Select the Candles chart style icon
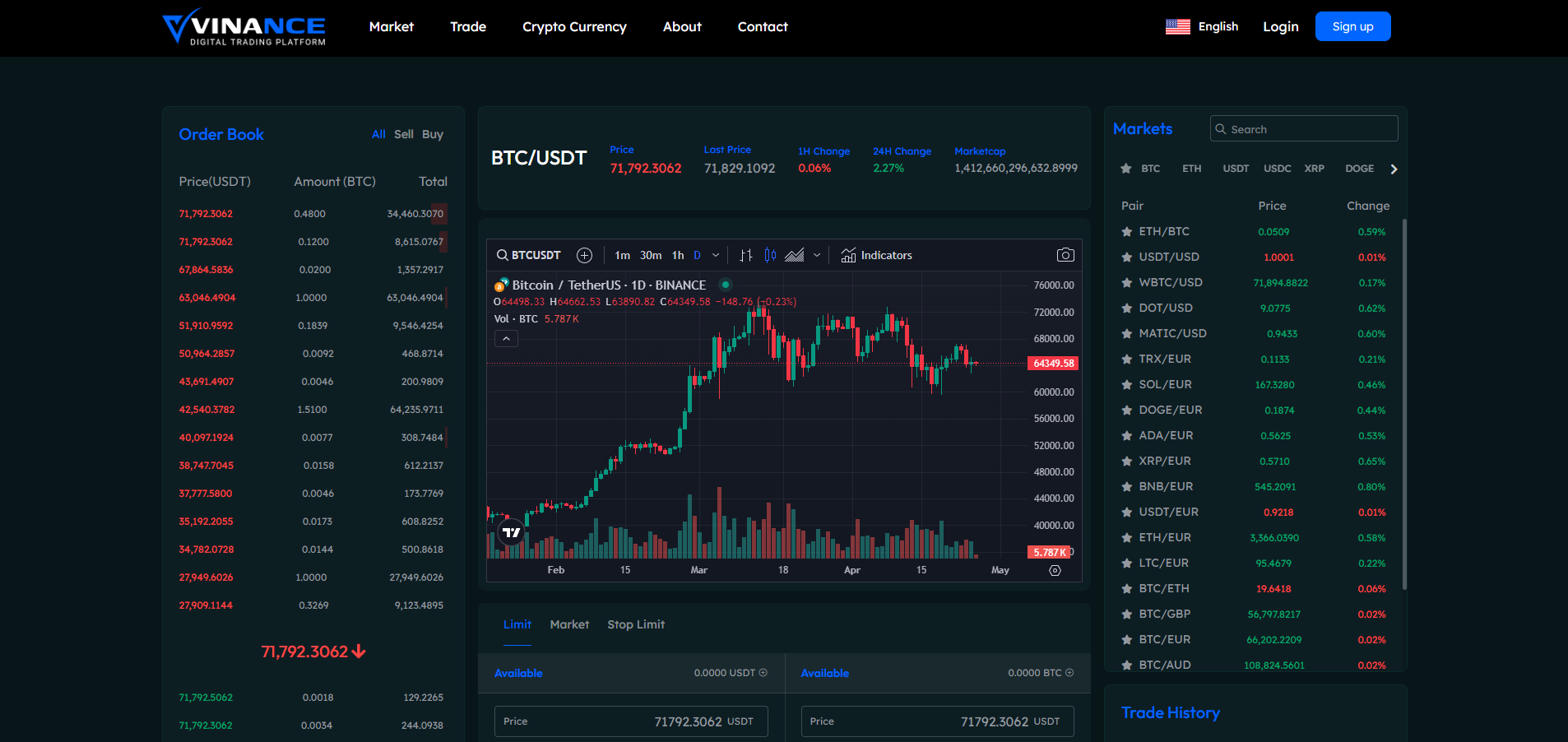This screenshot has height=742, width=1568. pos(770,255)
